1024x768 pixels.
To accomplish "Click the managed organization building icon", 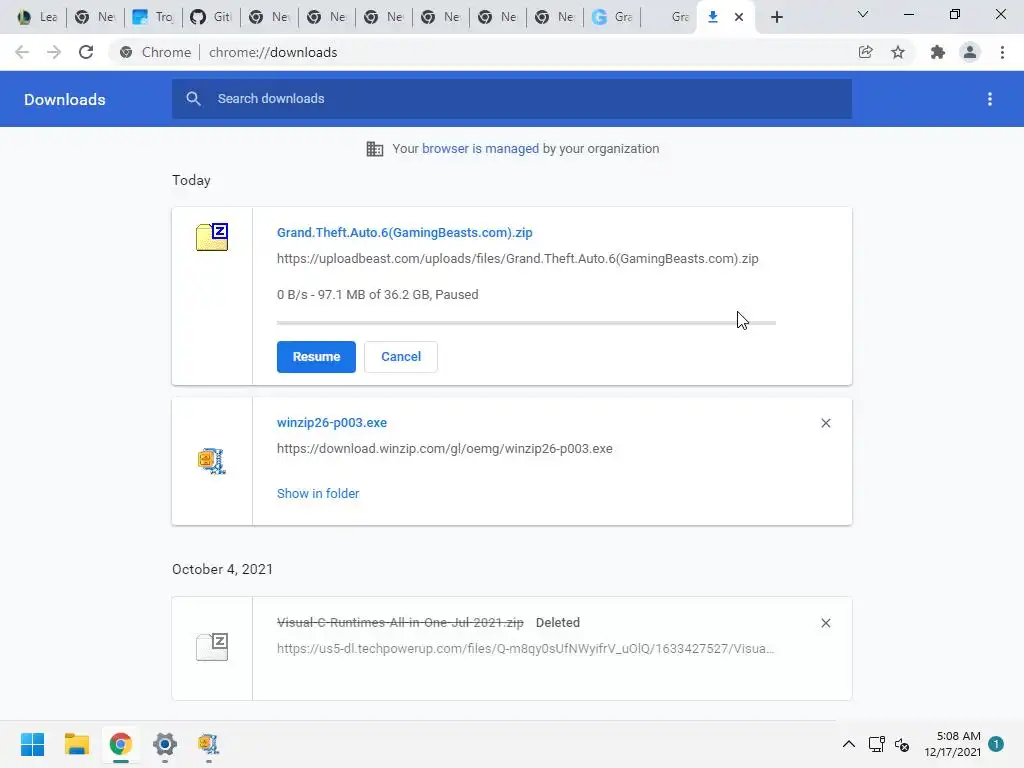I will tap(375, 149).
